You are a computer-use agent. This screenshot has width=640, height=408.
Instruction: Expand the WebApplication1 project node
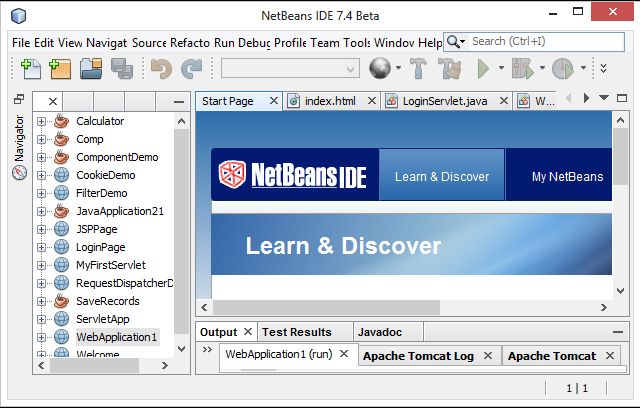(x=41, y=337)
